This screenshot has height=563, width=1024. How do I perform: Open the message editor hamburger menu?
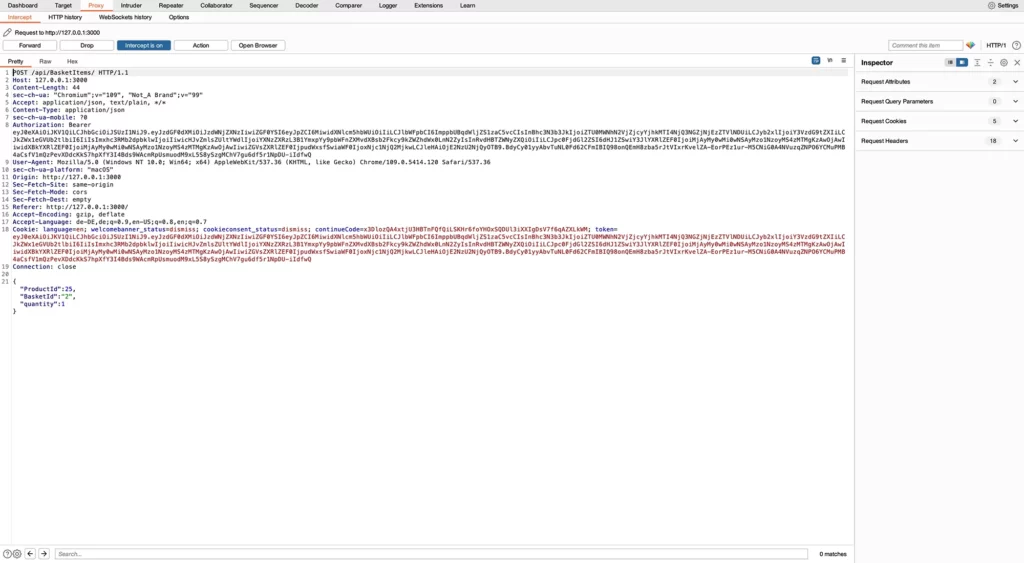click(843, 61)
